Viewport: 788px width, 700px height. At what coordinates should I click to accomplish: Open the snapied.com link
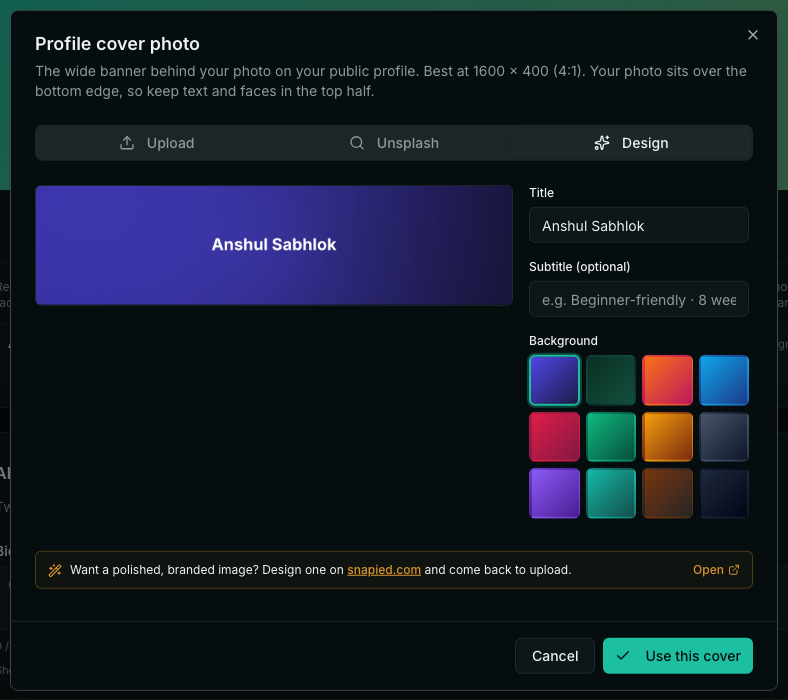(384, 570)
